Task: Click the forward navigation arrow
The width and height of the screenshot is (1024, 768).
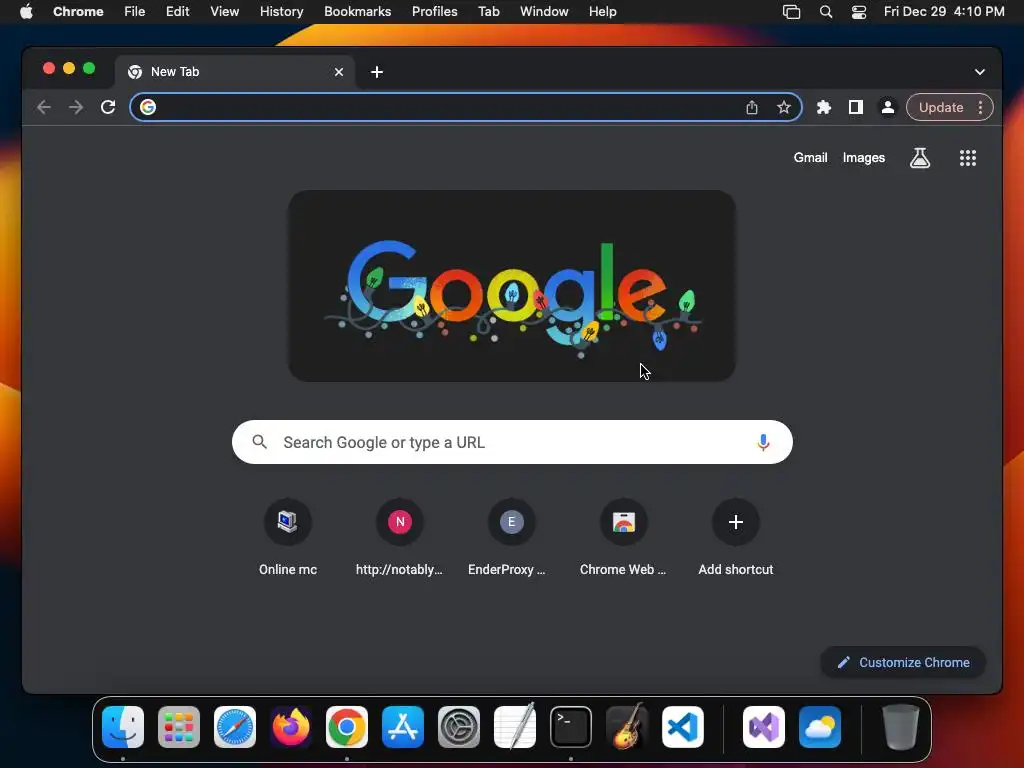Action: tap(76, 107)
